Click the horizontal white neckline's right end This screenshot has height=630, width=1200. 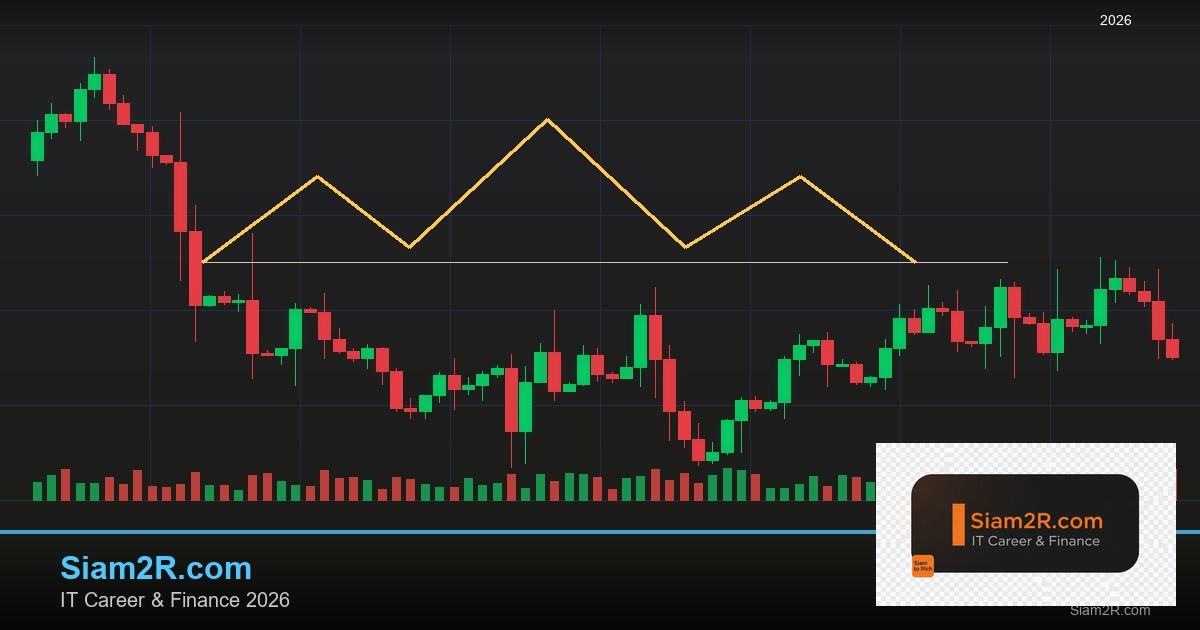(1006, 263)
